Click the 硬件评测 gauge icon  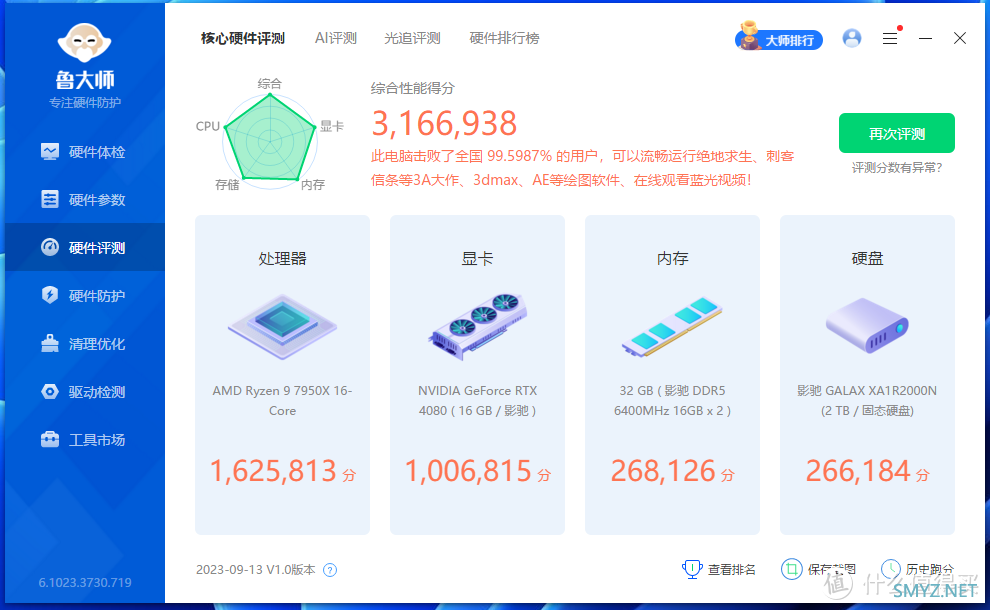point(50,247)
